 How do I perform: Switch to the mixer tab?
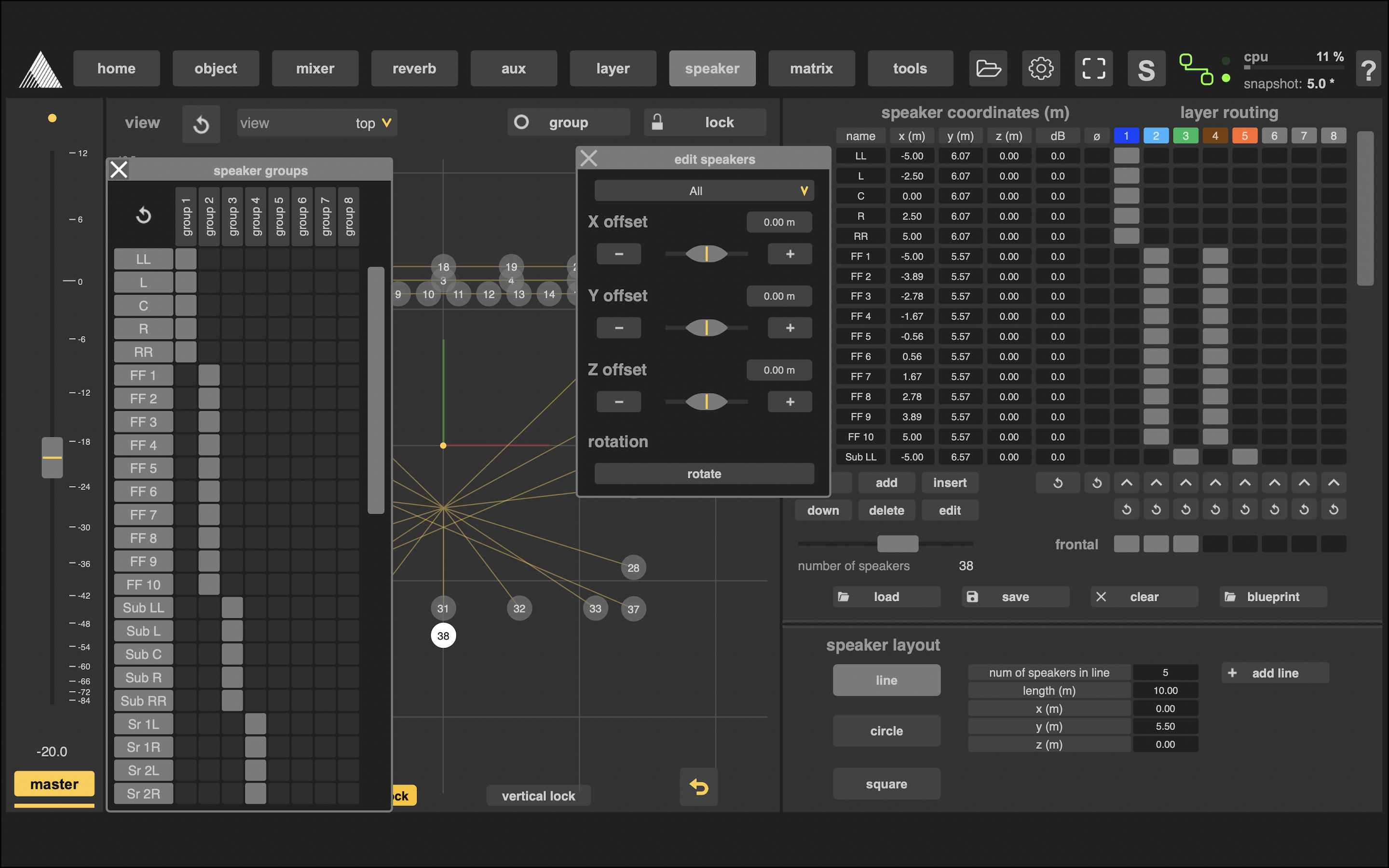[x=315, y=68]
